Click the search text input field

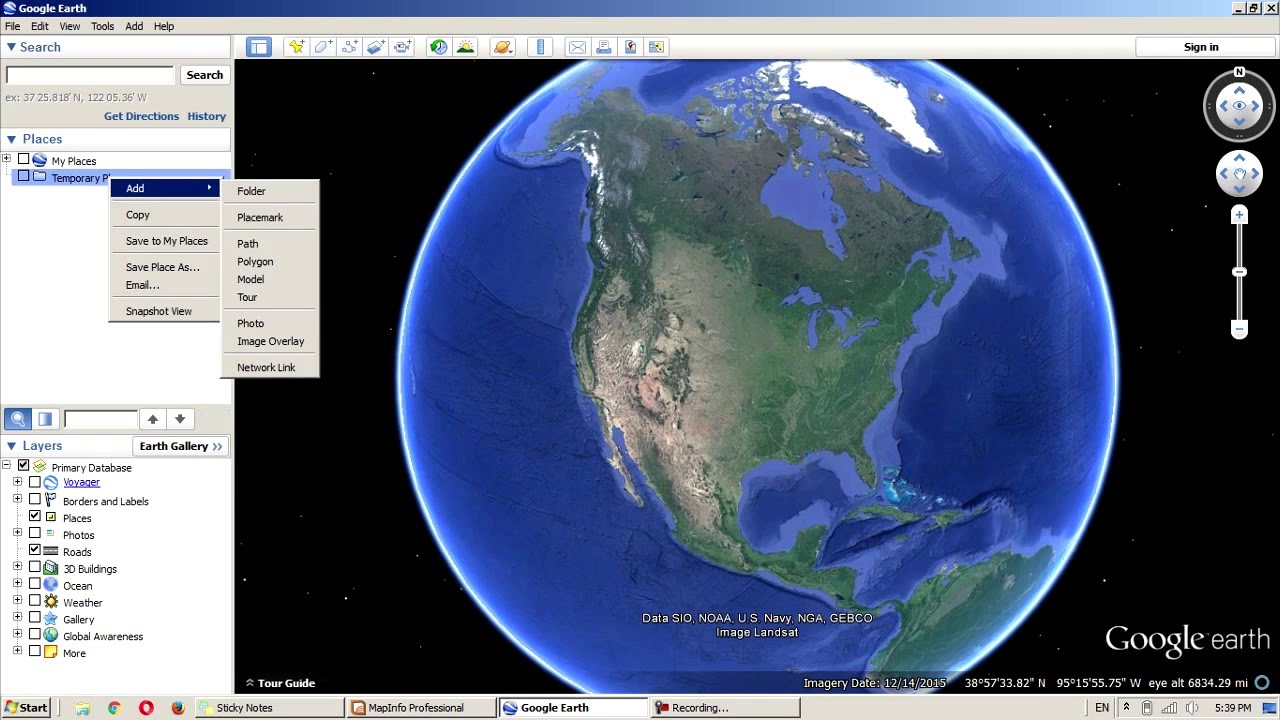click(90, 75)
